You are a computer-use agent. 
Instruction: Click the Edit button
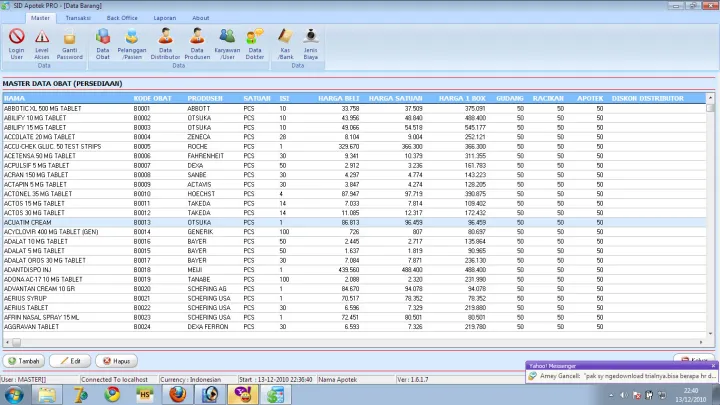pos(70,361)
